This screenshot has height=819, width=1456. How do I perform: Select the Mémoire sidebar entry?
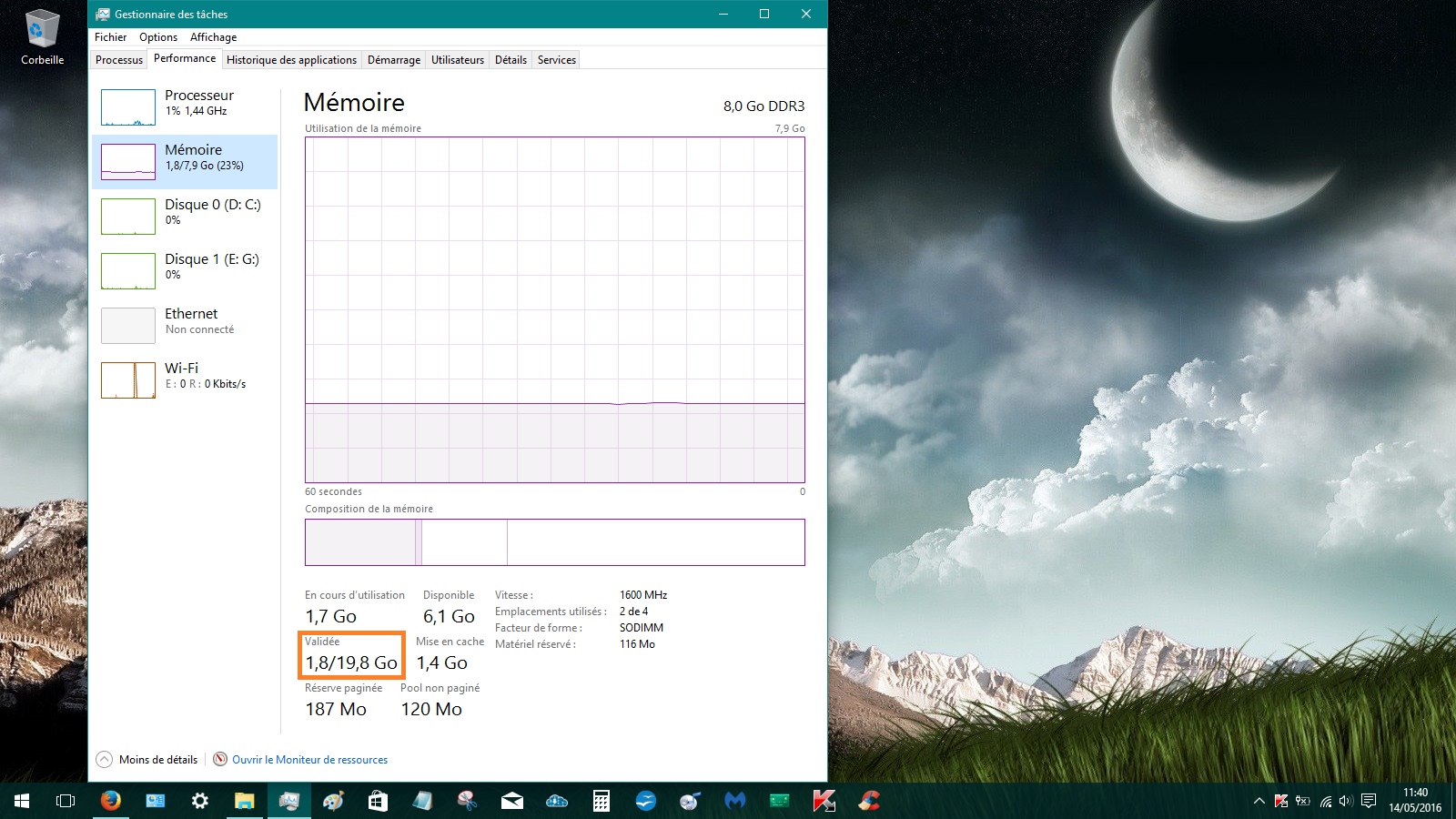(185, 162)
